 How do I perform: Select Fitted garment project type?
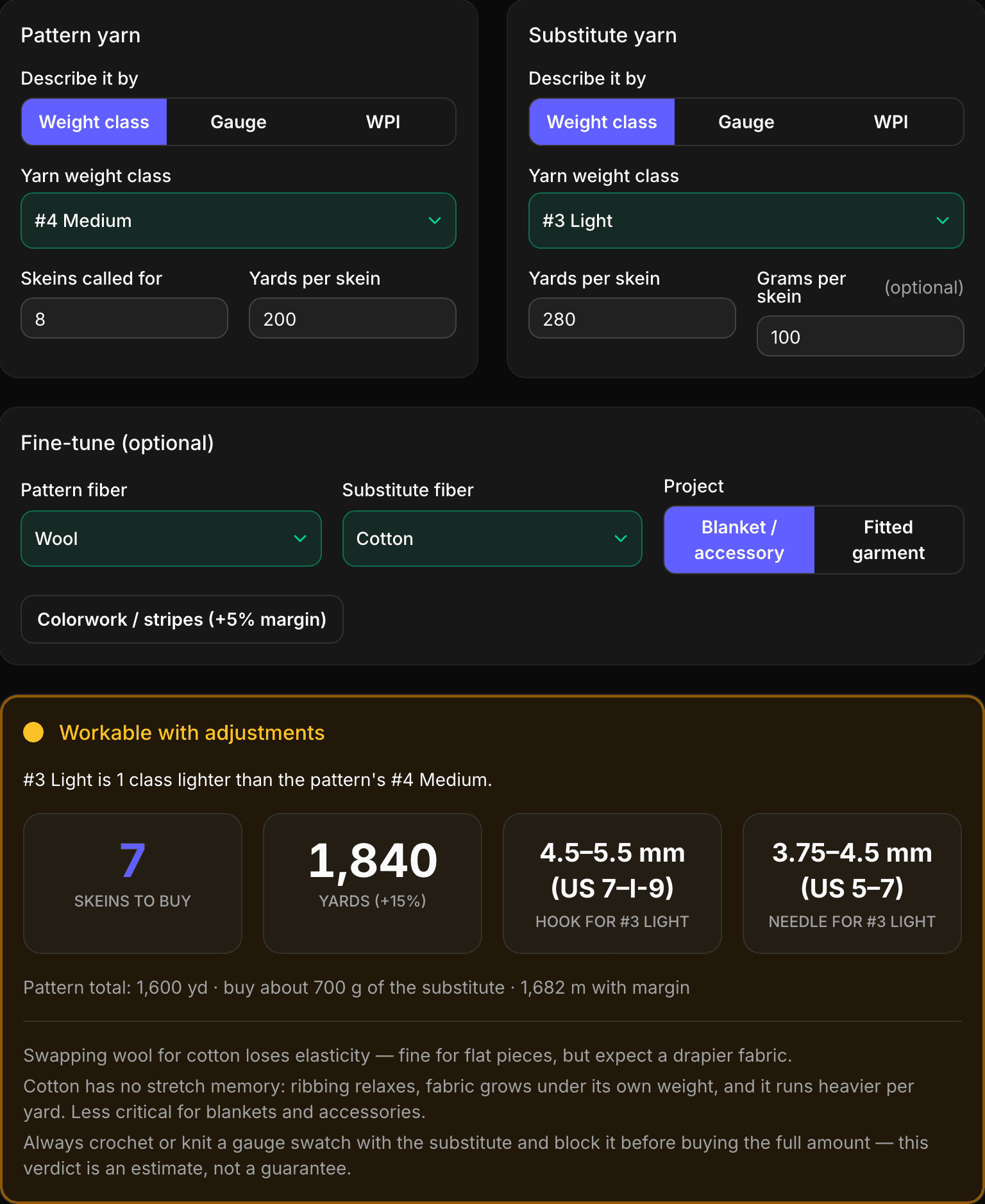(x=889, y=540)
